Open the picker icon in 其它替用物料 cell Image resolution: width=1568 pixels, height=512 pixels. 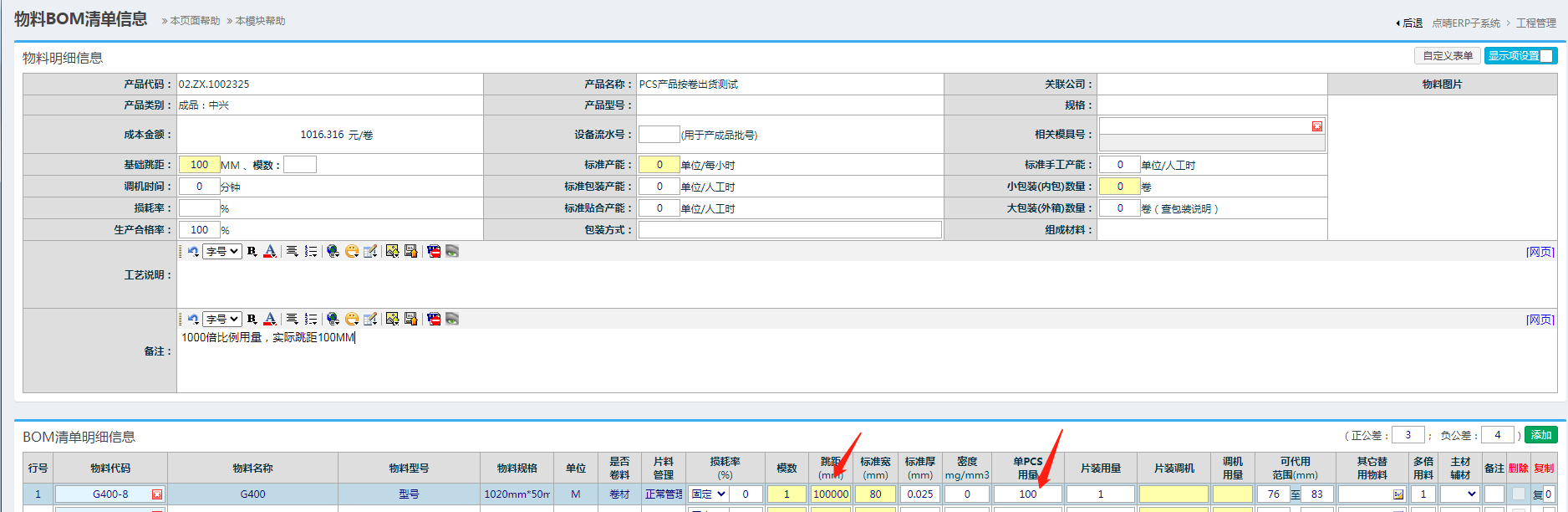[x=1397, y=494]
